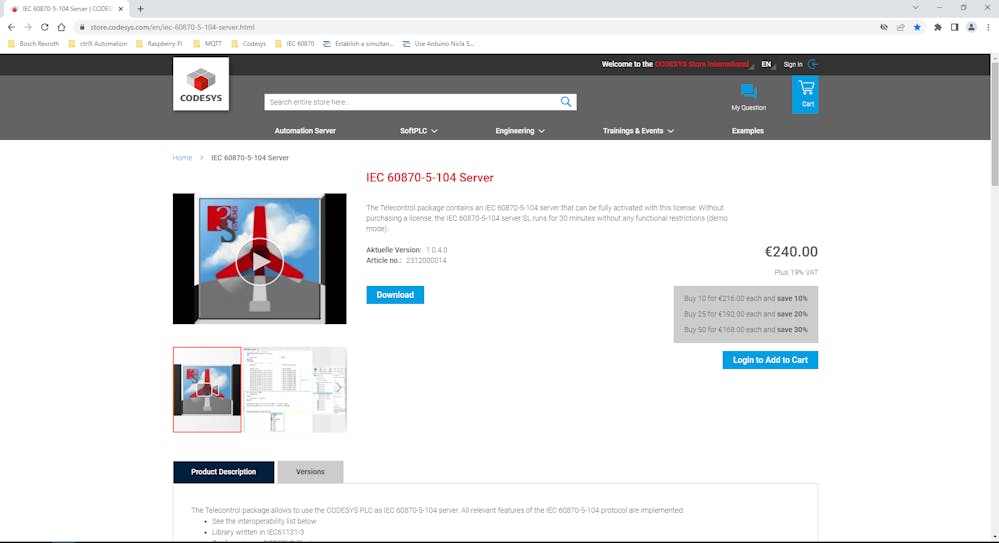999x543 pixels.
Task: Show next gallery thumbnail arrow
Action: (x=338, y=387)
